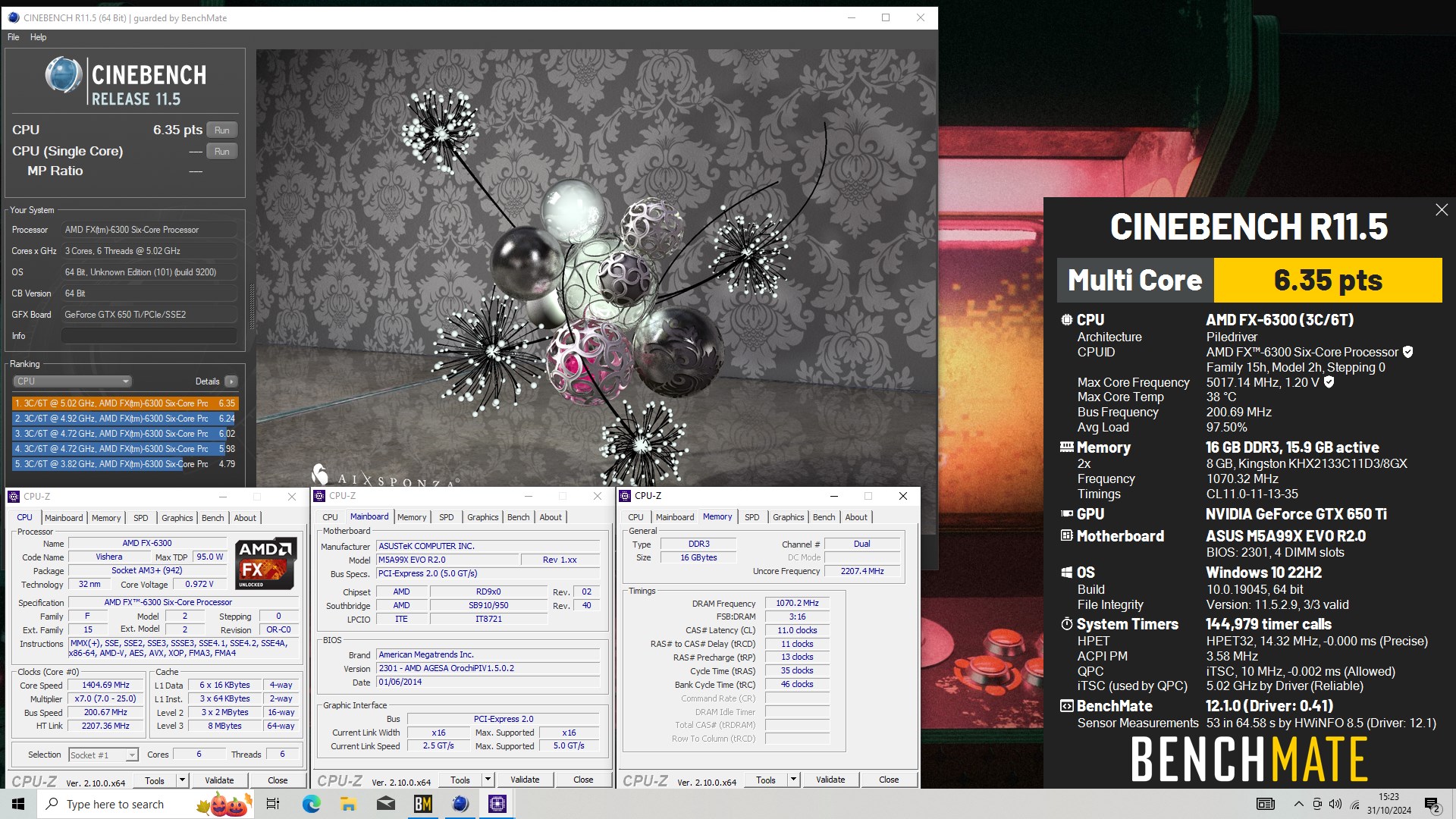This screenshot has width=1456, height=819.
Task: Click the Cinebench logo sphere icon
Action: click(x=64, y=75)
